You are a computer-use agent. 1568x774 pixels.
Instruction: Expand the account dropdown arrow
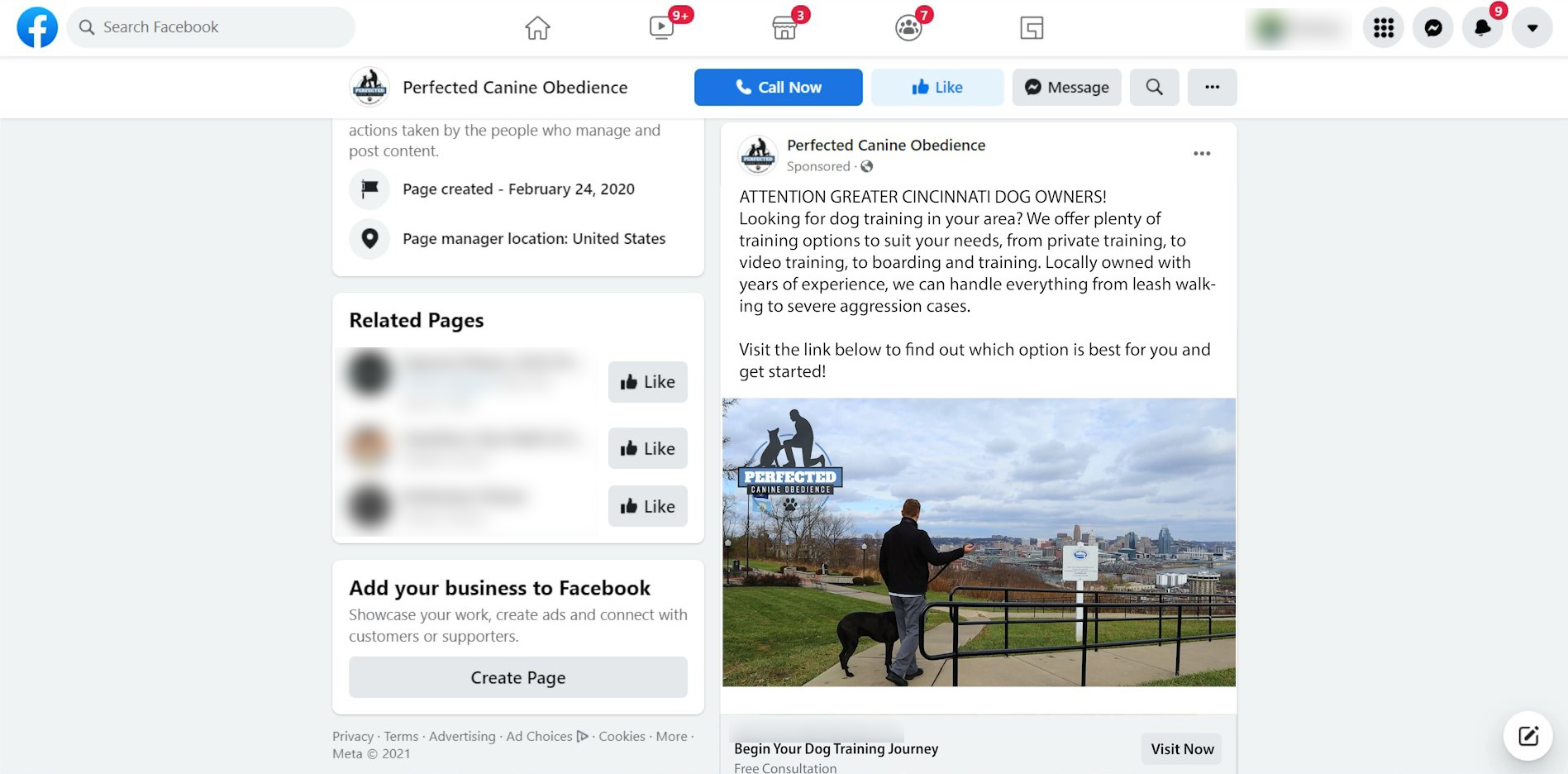(1532, 28)
